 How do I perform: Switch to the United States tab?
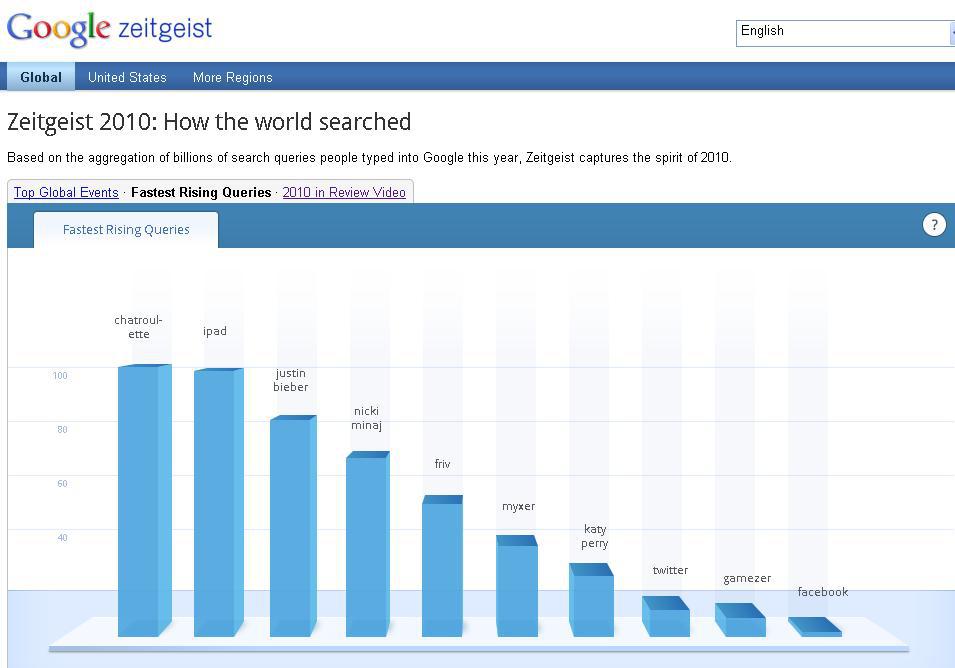[127, 77]
